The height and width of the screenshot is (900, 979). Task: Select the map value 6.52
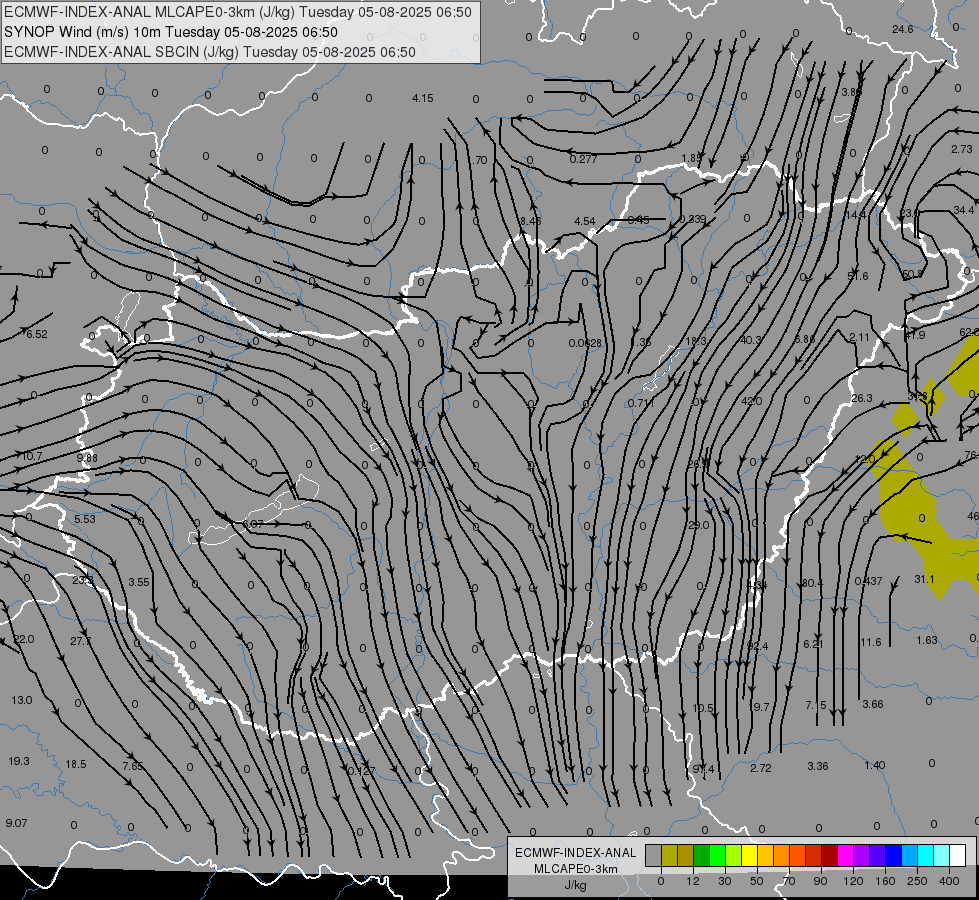coord(36,334)
